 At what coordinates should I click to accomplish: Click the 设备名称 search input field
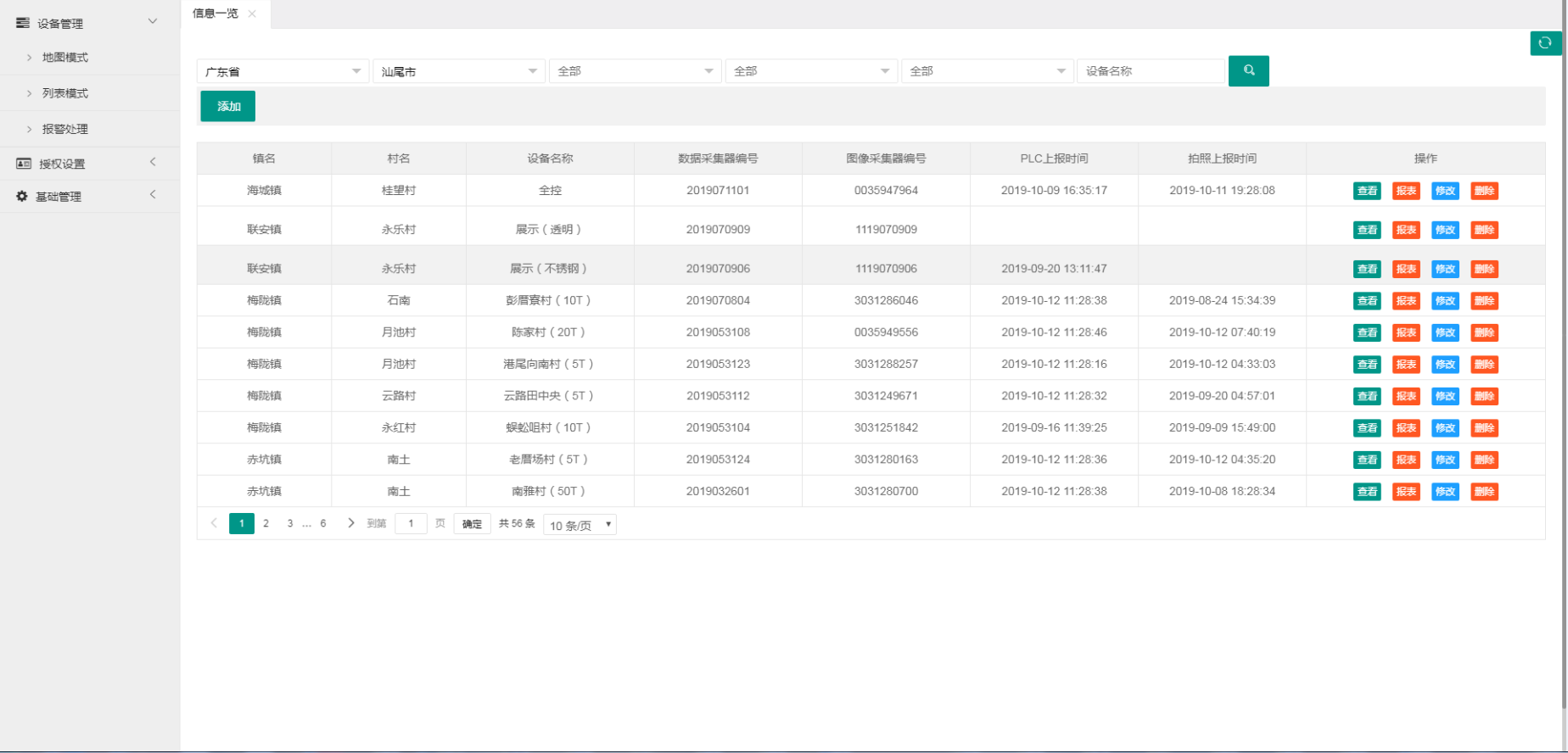1150,71
